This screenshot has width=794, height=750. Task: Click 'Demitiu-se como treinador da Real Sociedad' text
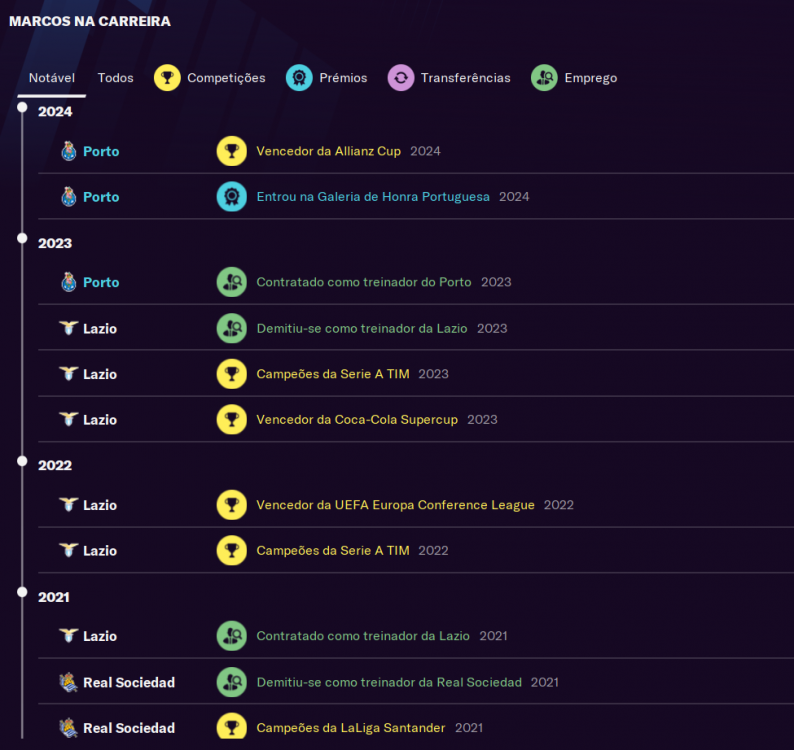pos(389,682)
